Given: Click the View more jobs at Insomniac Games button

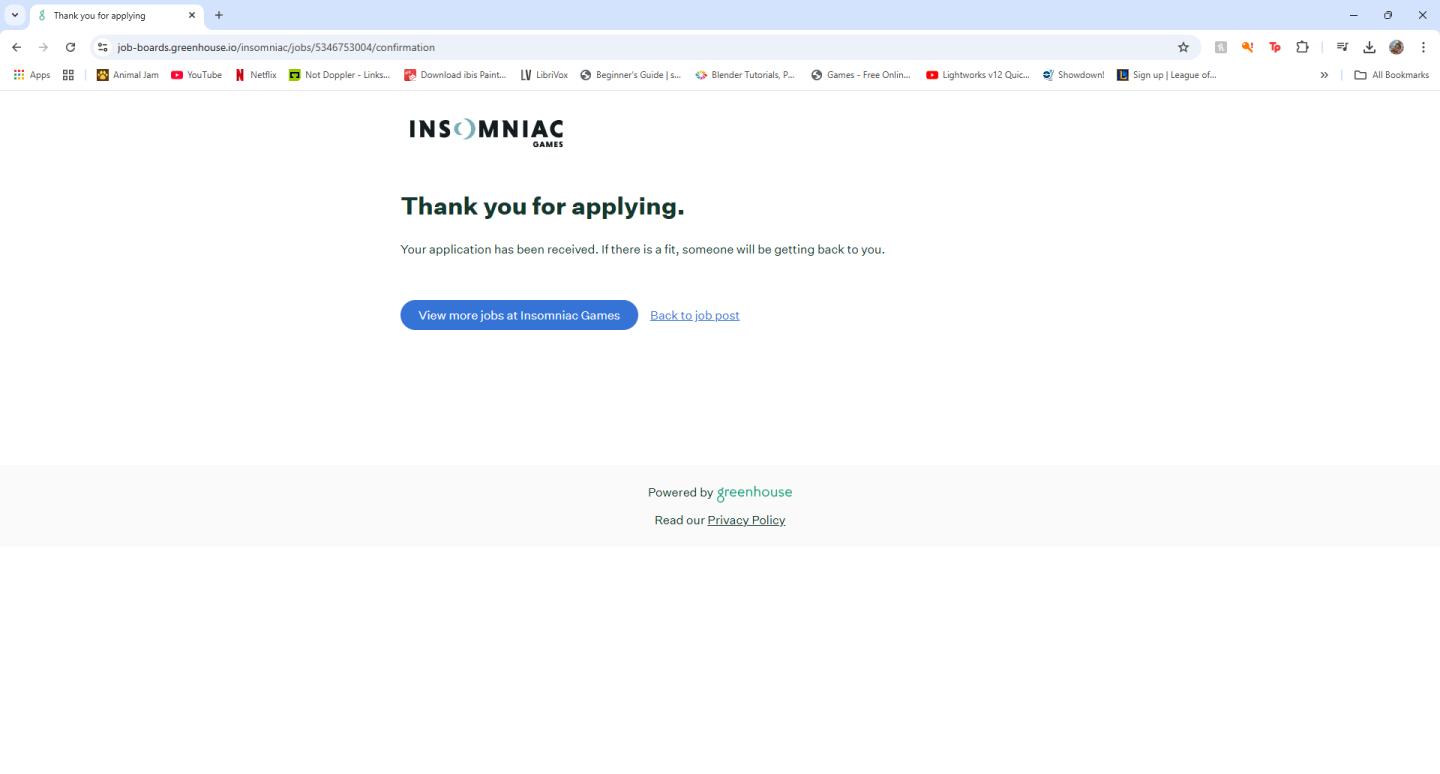Looking at the screenshot, I should (519, 315).
